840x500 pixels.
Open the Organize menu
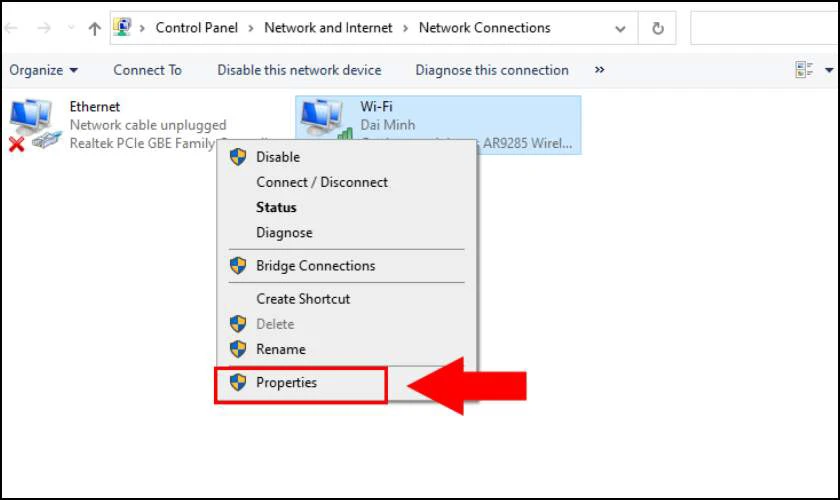pyautogui.click(x=43, y=70)
